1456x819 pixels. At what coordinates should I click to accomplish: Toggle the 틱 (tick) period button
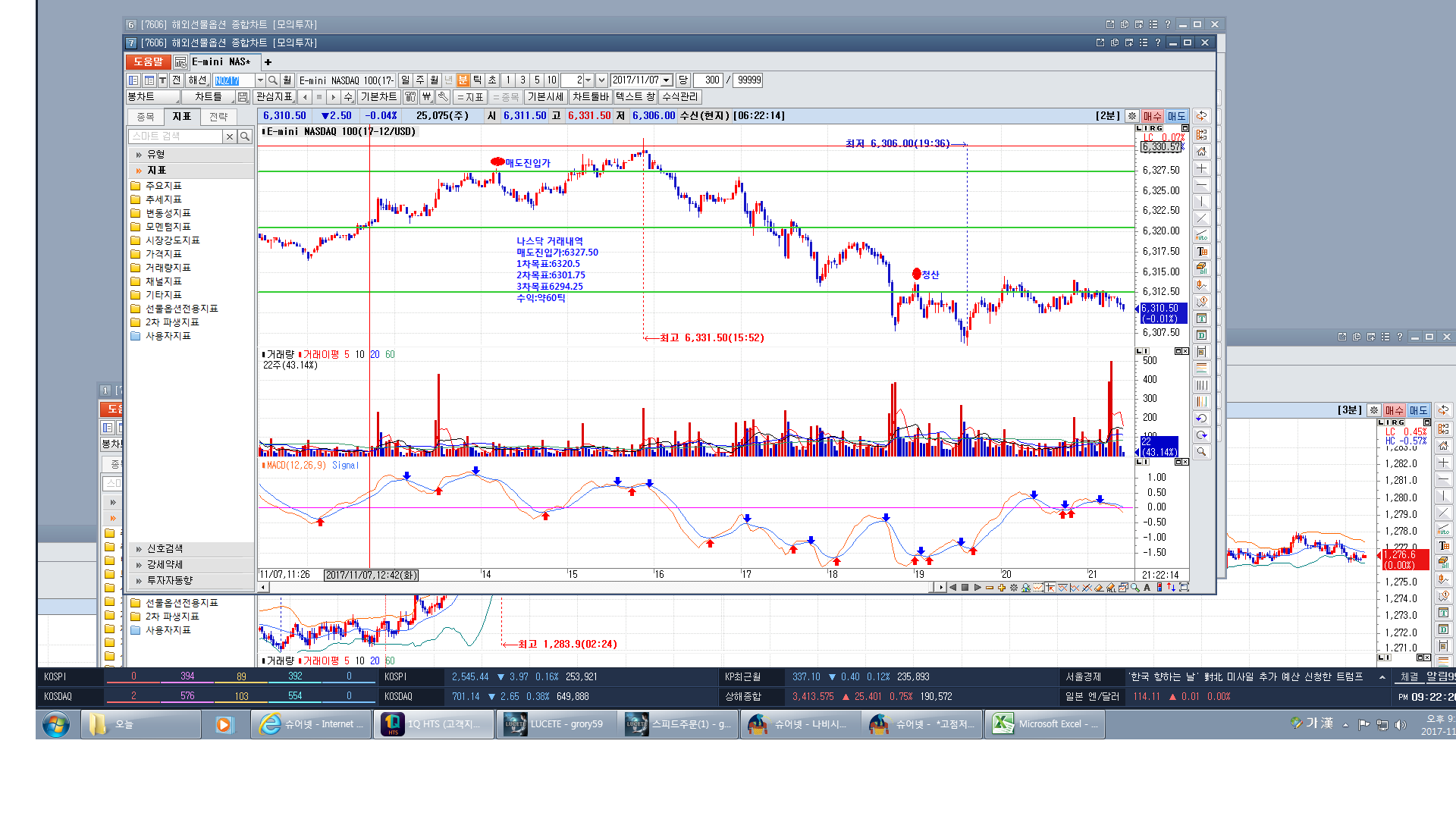(x=477, y=80)
